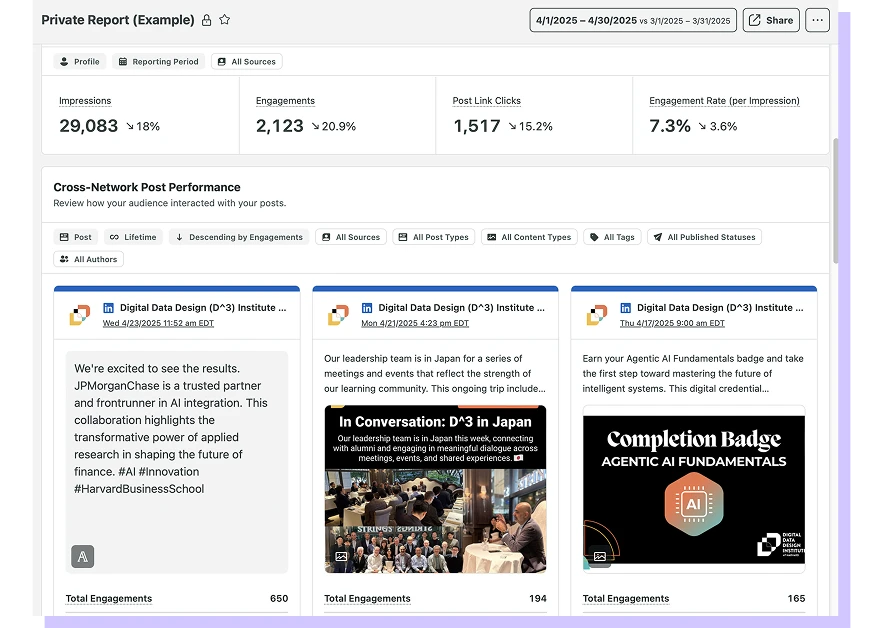Viewport: 883px width, 628px height.
Task: Click the Lifetime filter chip
Action: pos(133,237)
